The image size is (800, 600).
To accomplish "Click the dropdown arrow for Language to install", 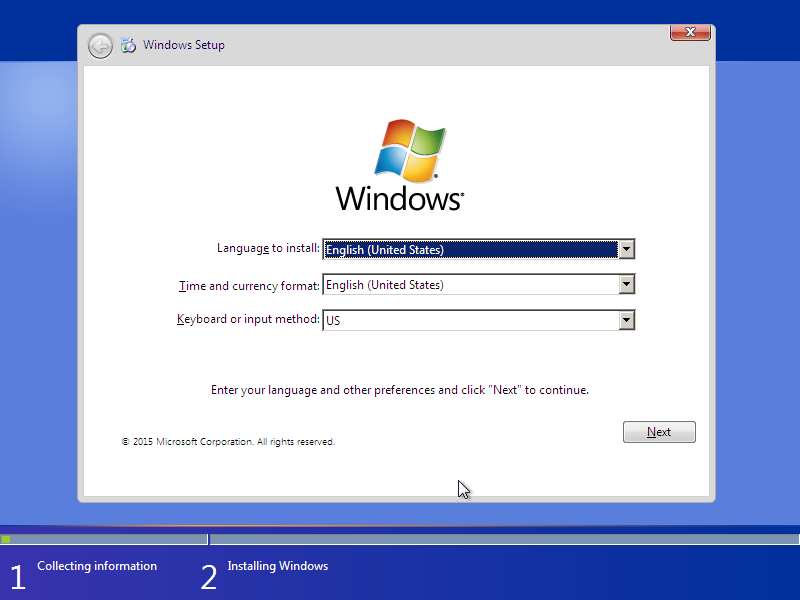I will point(627,249).
